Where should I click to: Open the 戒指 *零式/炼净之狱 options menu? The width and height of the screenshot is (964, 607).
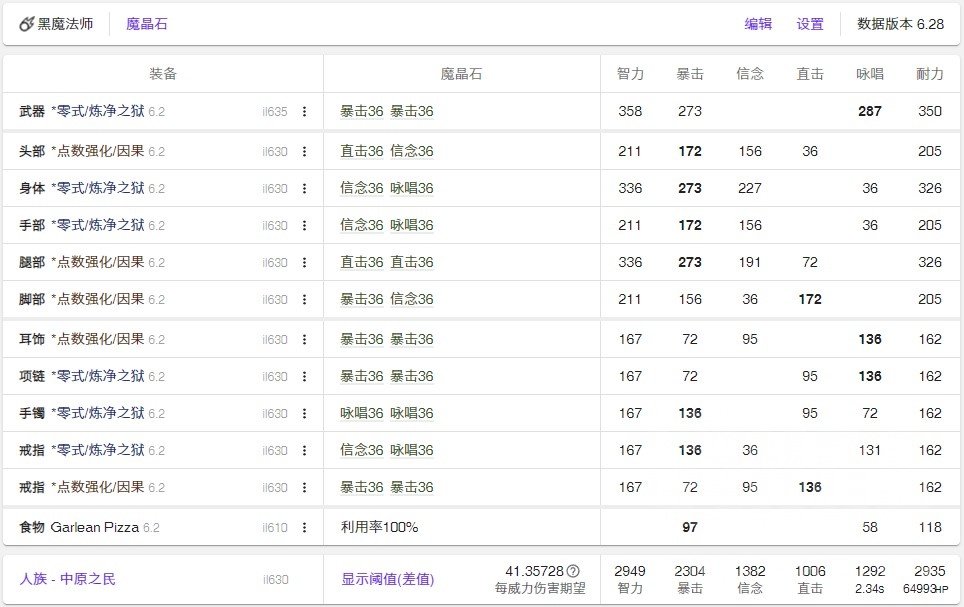(305, 450)
